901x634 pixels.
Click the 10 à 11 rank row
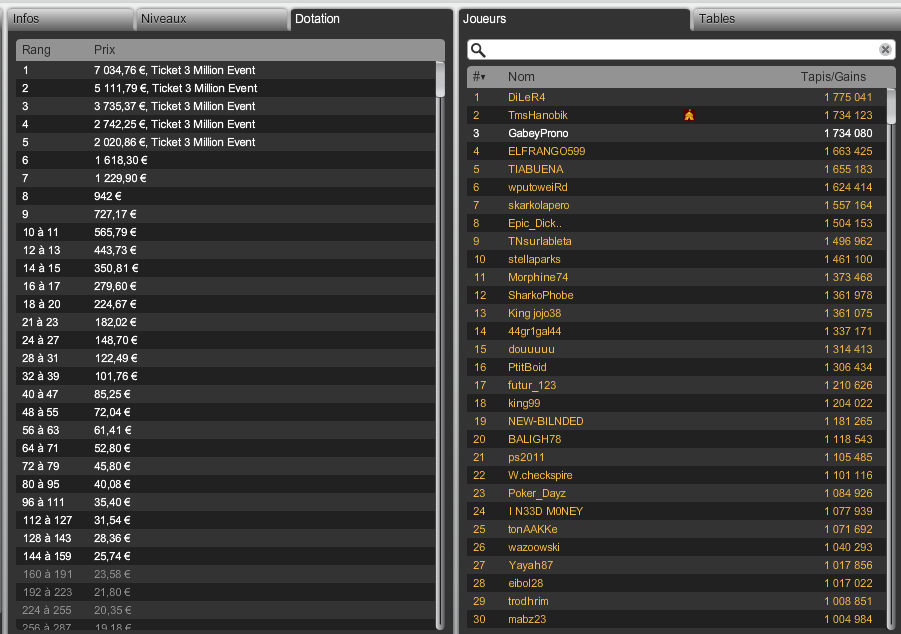coord(226,232)
